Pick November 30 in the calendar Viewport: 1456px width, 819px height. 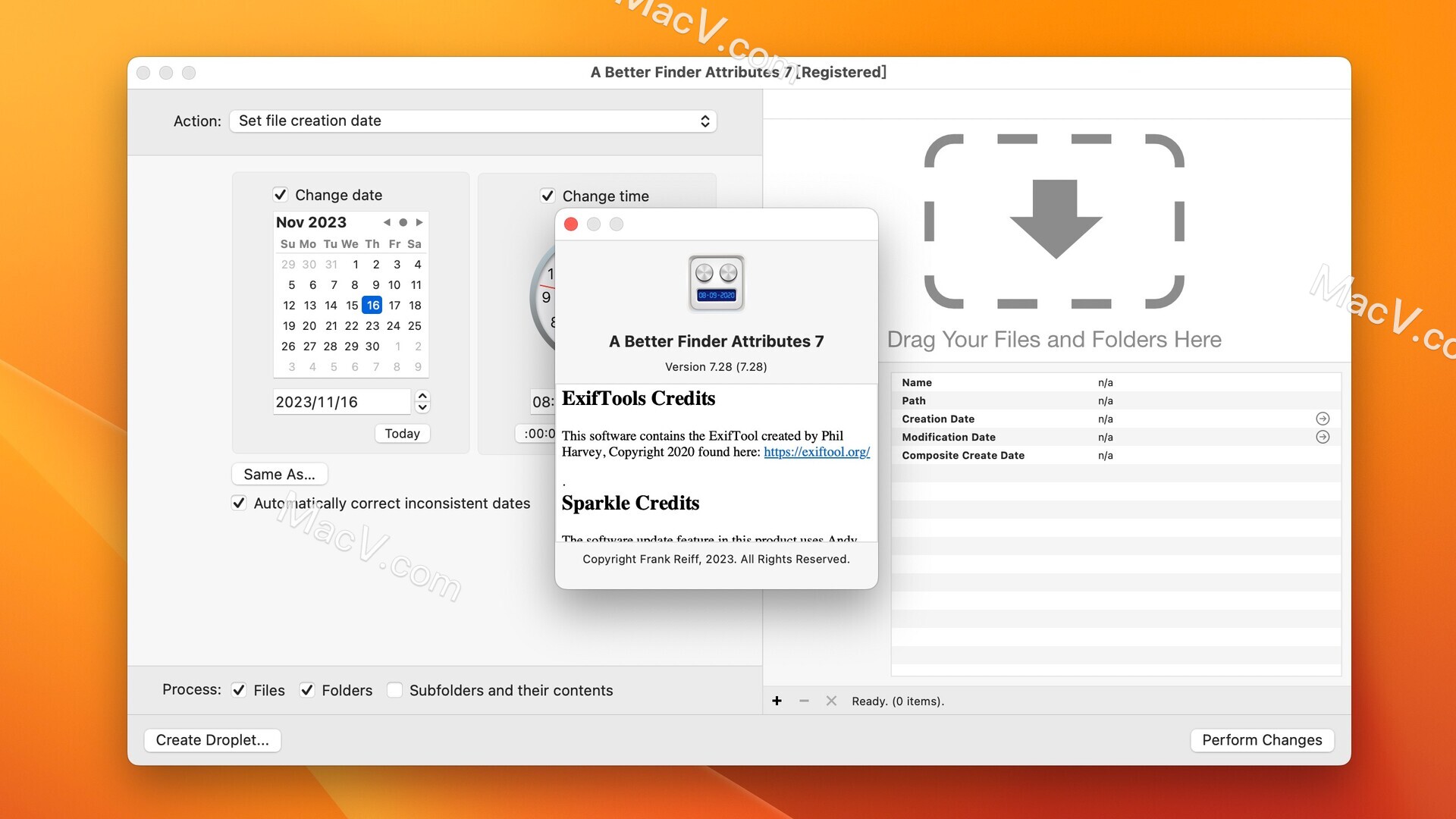[x=372, y=346]
